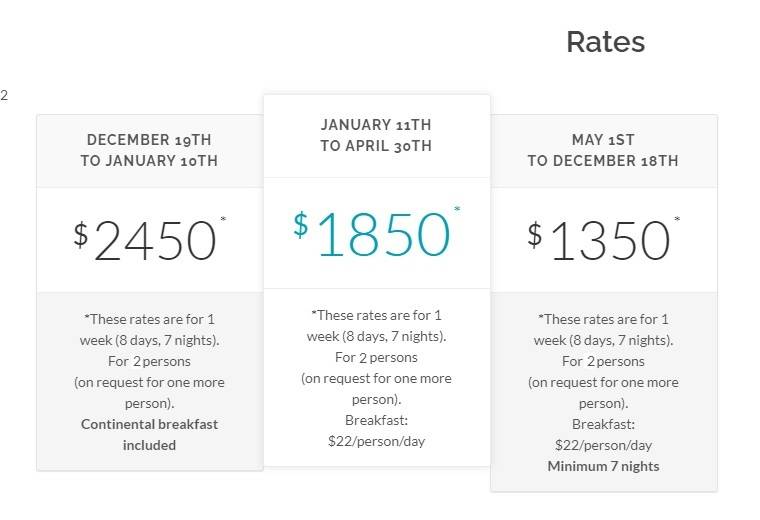
Task: Click the asterisk beside the $1350 price
Action: [677, 219]
